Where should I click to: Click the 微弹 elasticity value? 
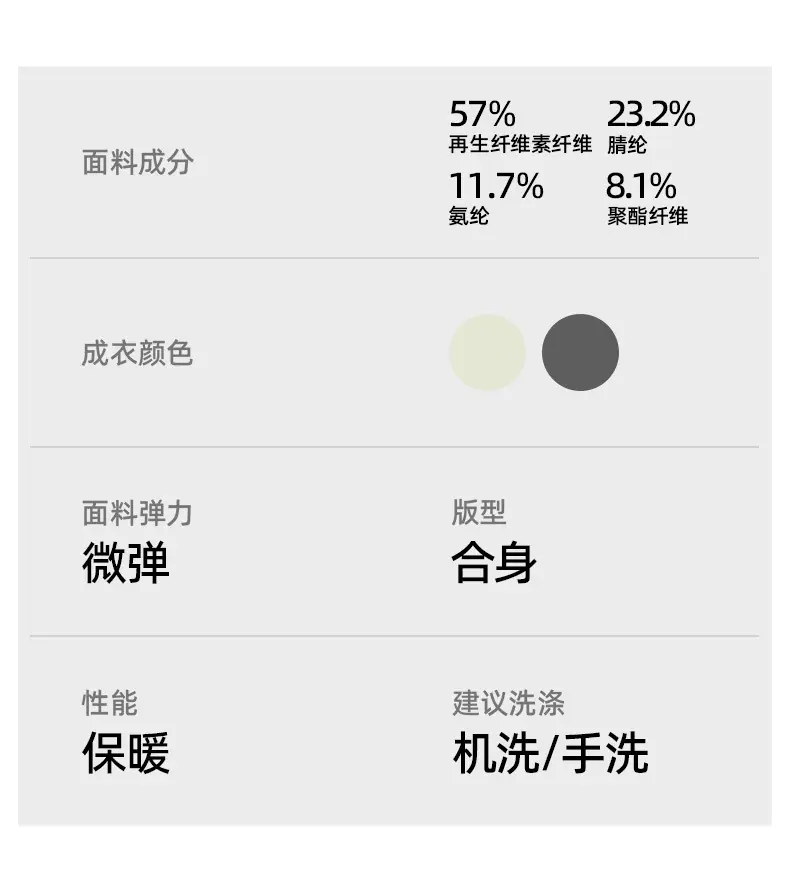tap(126, 563)
